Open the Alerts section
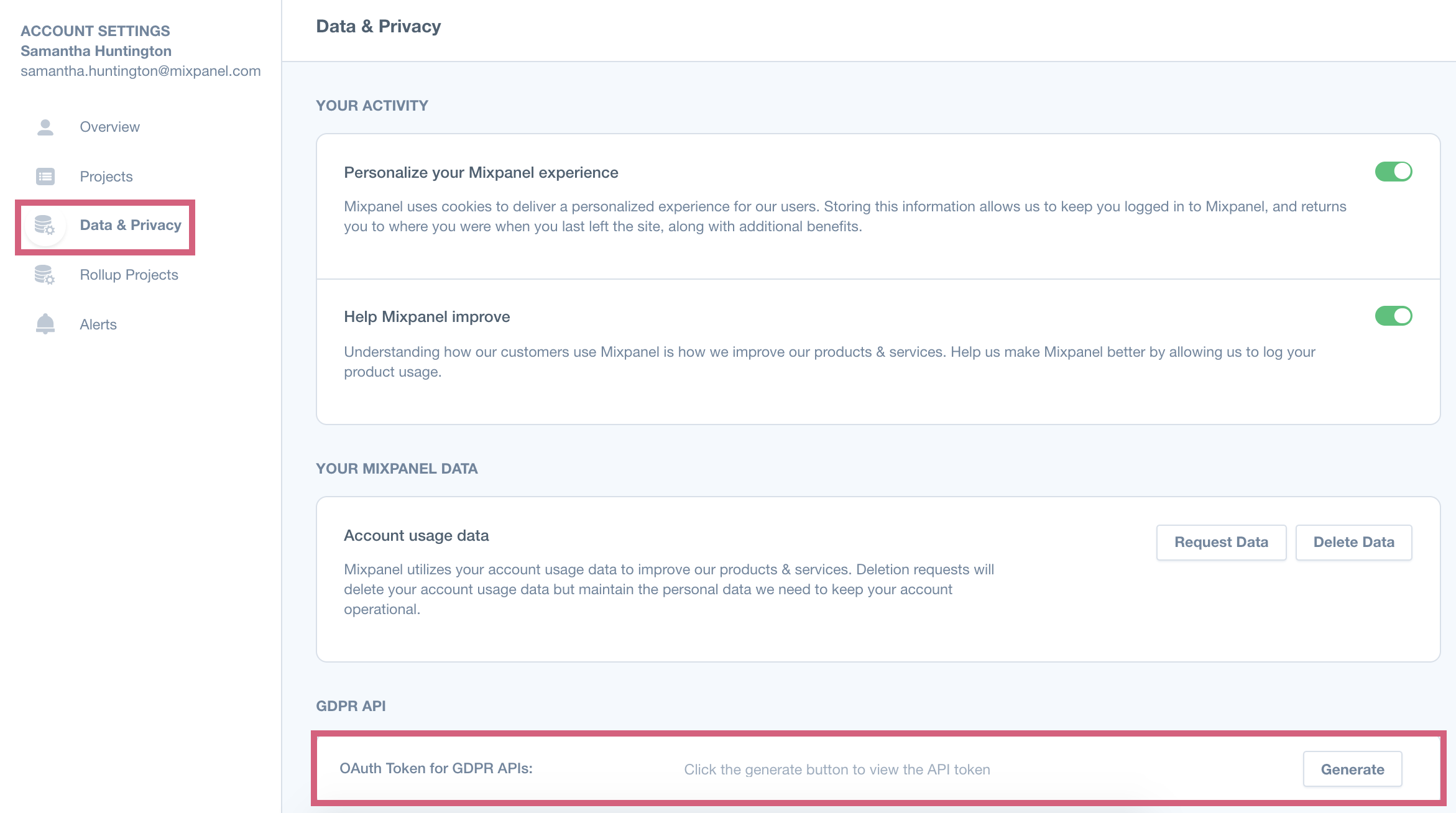This screenshot has width=1456, height=813. click(98, 324)
